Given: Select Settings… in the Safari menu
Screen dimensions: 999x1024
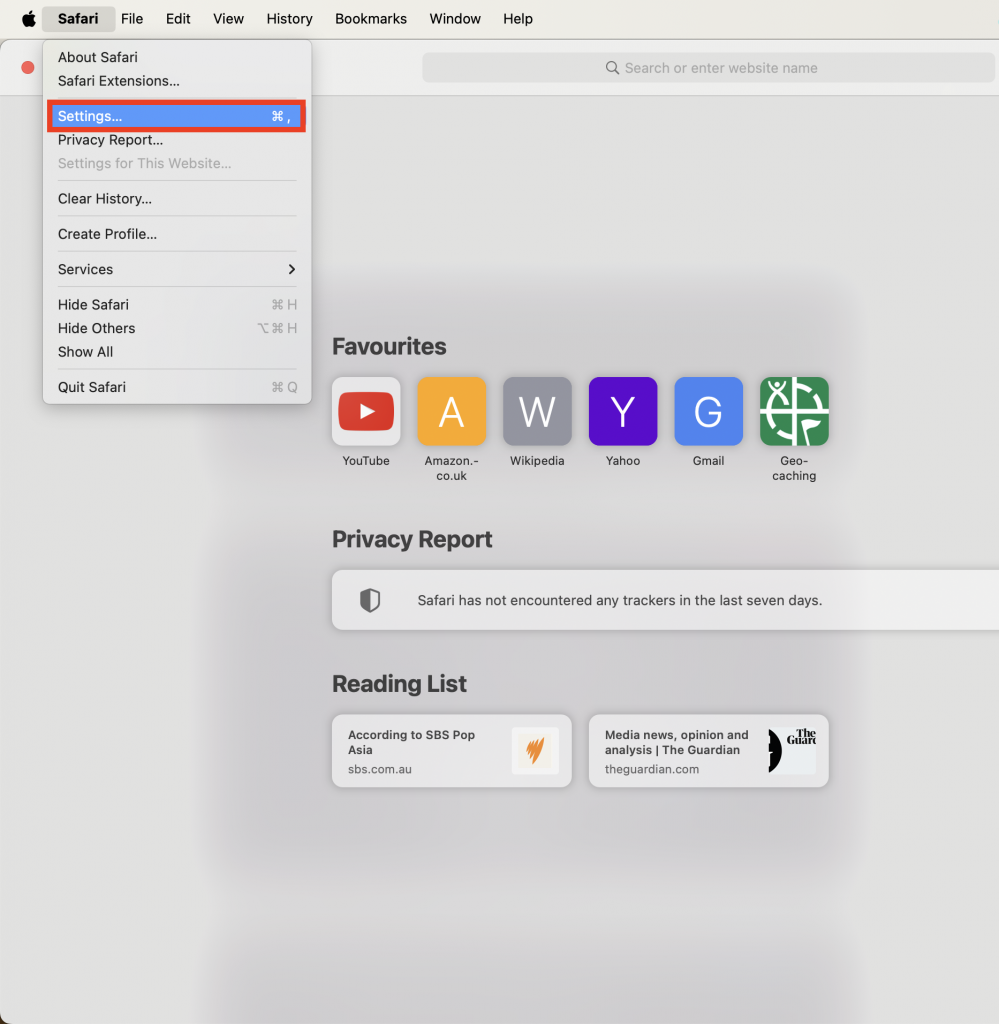Looking at the screenshot, I should pos(177,116).
